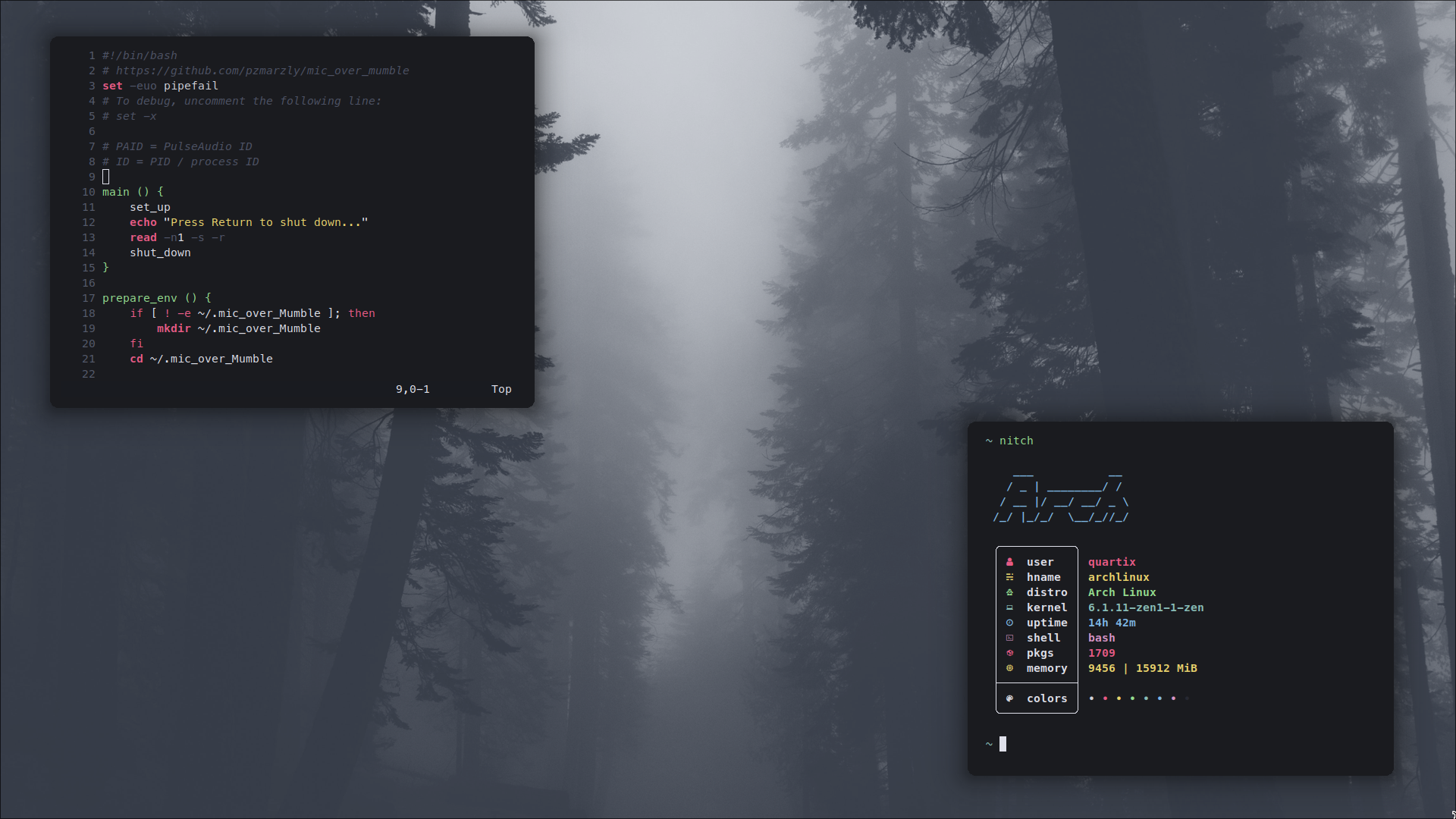Click the terminal prompt cursor block
The width and height of the screenshot is (1456, 819).
pos(1003,744)
